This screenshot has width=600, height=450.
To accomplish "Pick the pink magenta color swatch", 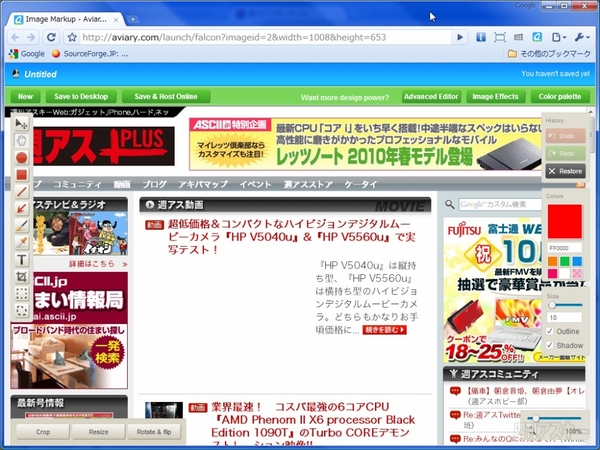I will pos(553,273).
